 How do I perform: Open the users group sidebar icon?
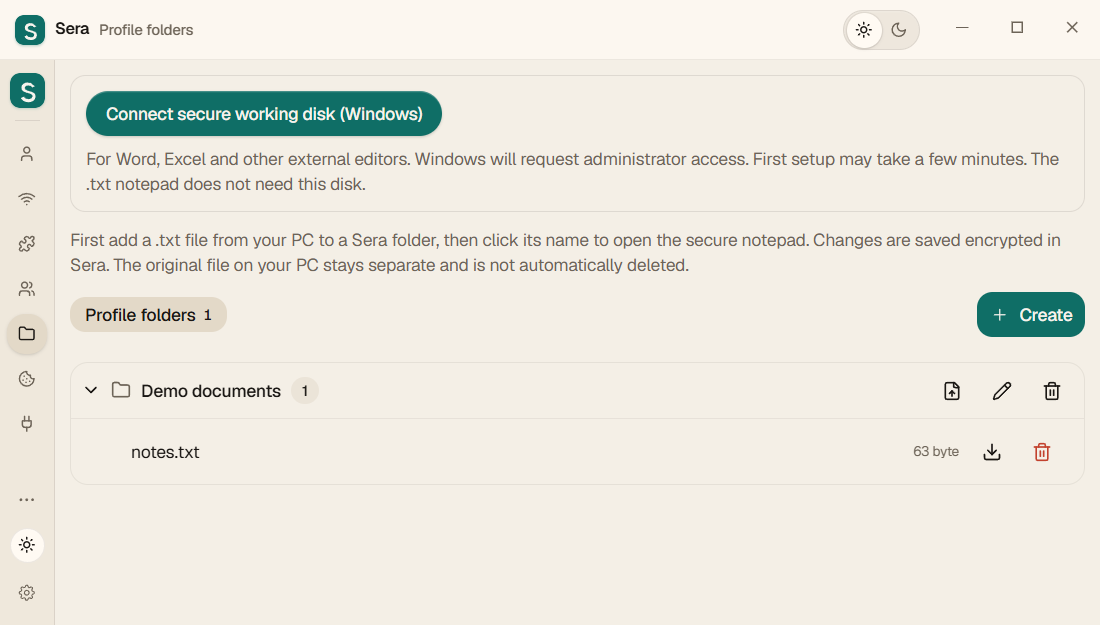27,288
